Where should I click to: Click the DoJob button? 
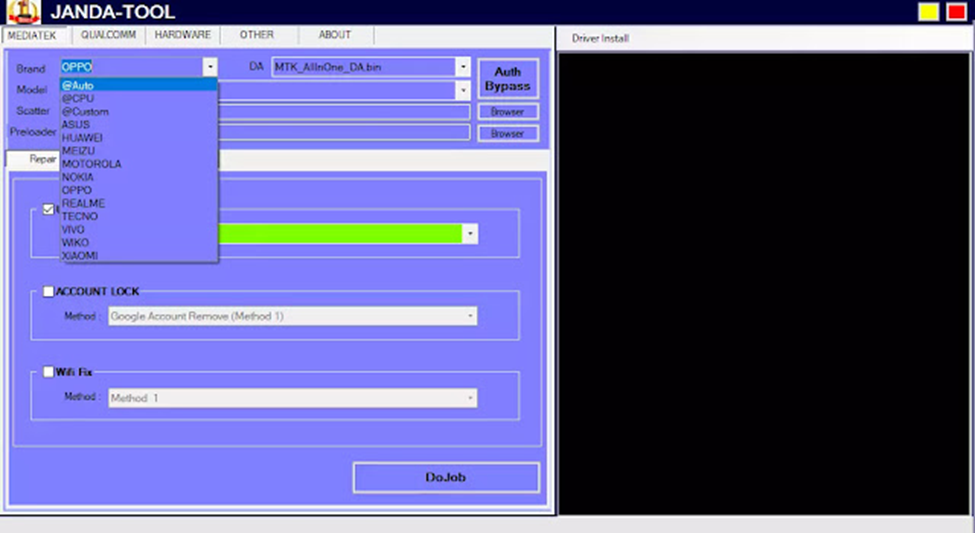(446, 478)
